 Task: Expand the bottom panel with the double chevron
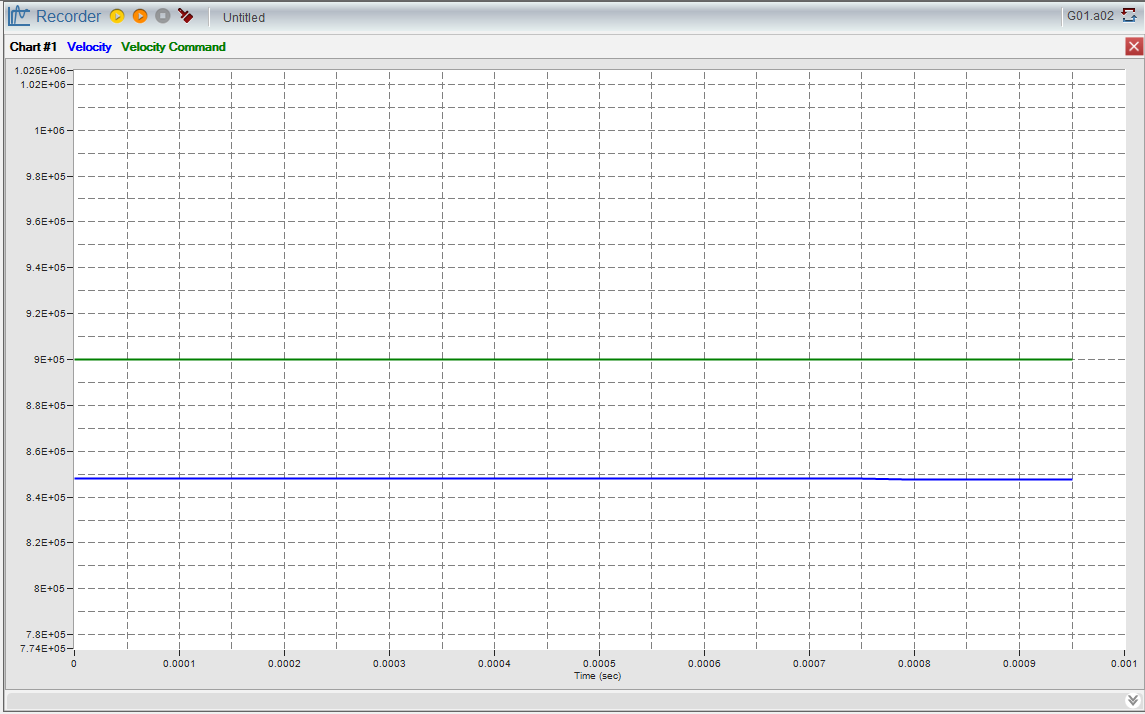click(1132, 700)
